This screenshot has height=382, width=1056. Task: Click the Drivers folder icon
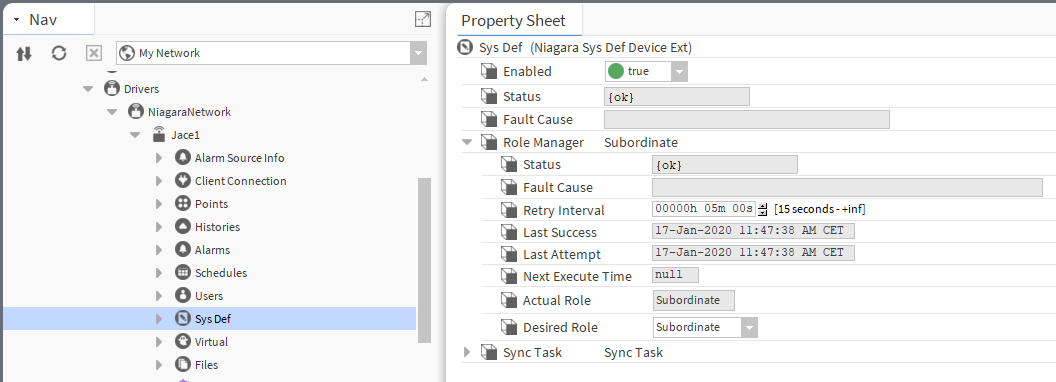(112, 88)
